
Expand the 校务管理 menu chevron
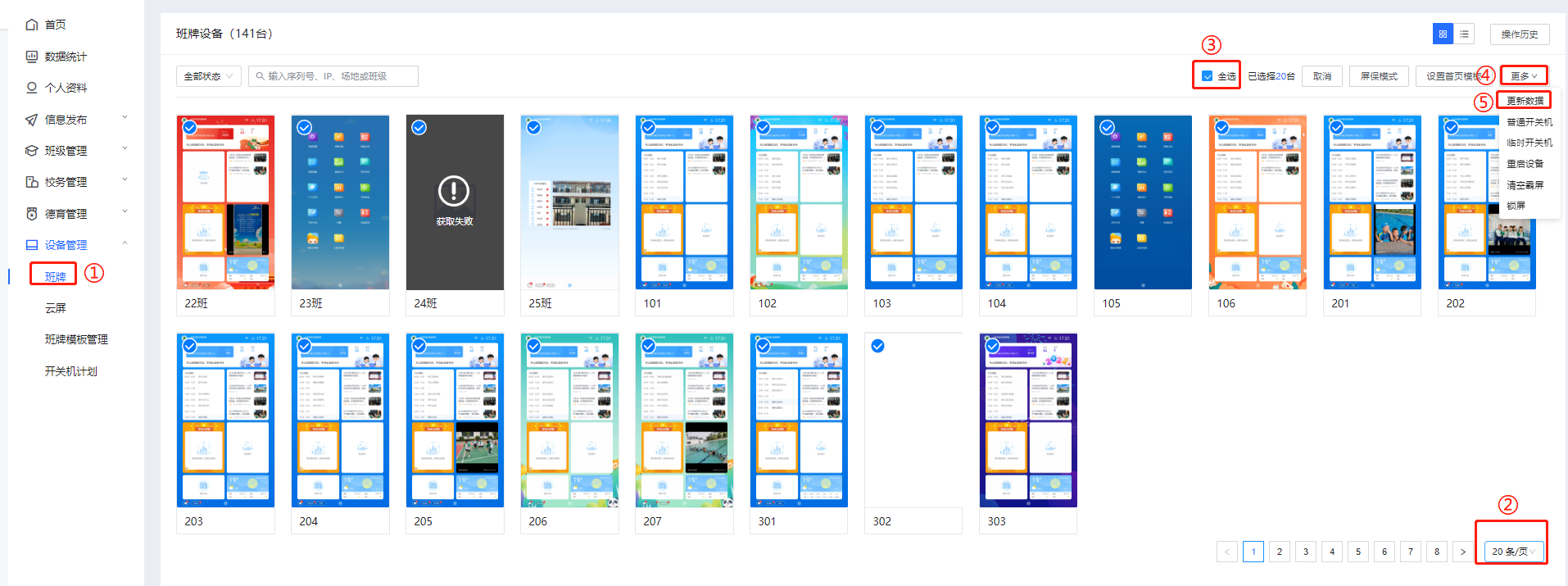pos(125,179)
